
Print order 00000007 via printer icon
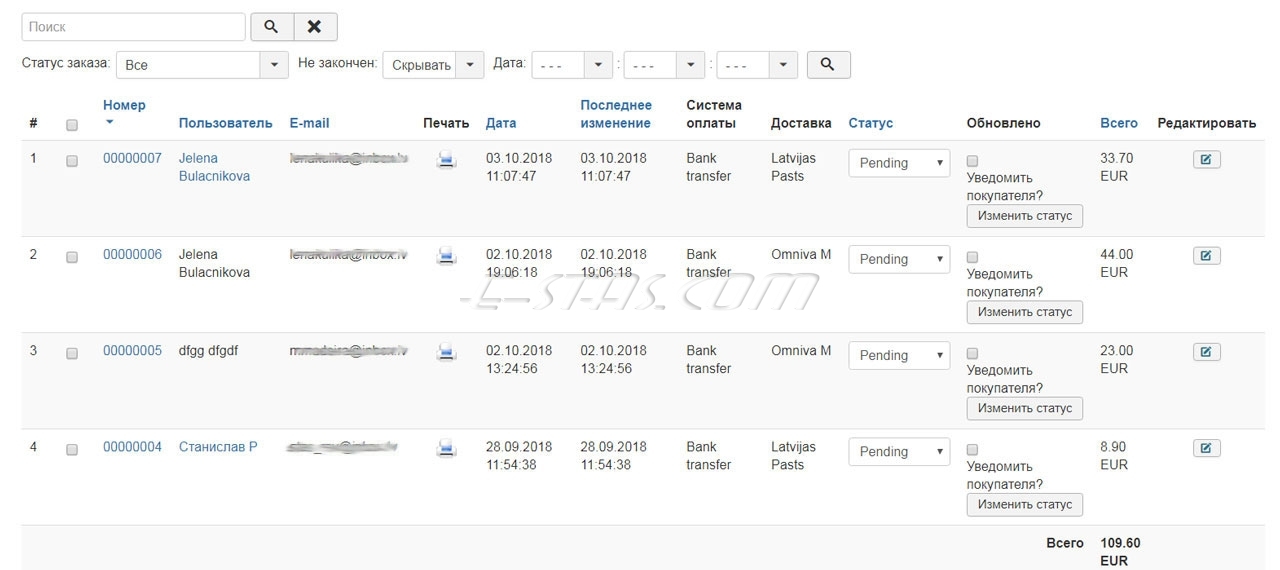447,160
